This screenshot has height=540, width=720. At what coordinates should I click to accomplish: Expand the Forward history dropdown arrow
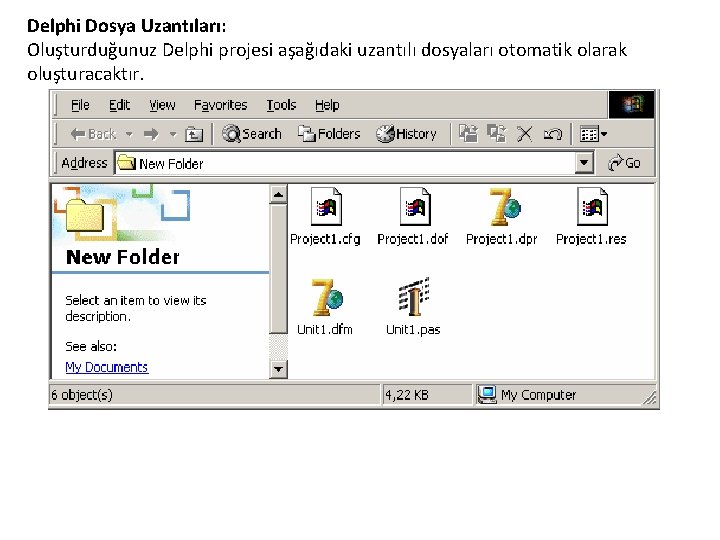173,134
